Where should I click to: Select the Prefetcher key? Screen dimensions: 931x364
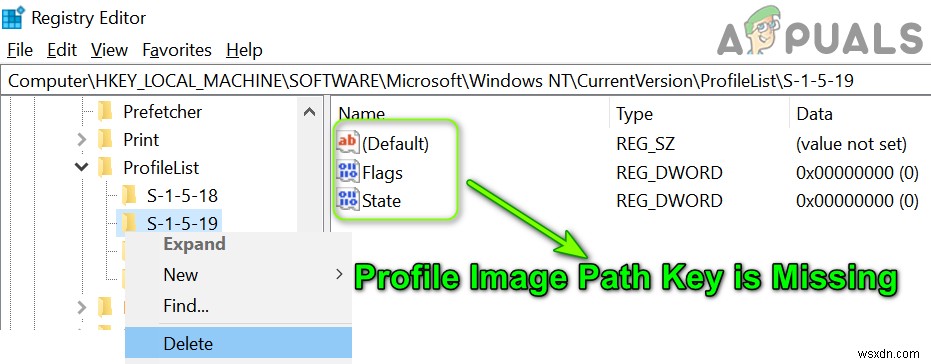[x=162, y=112]
